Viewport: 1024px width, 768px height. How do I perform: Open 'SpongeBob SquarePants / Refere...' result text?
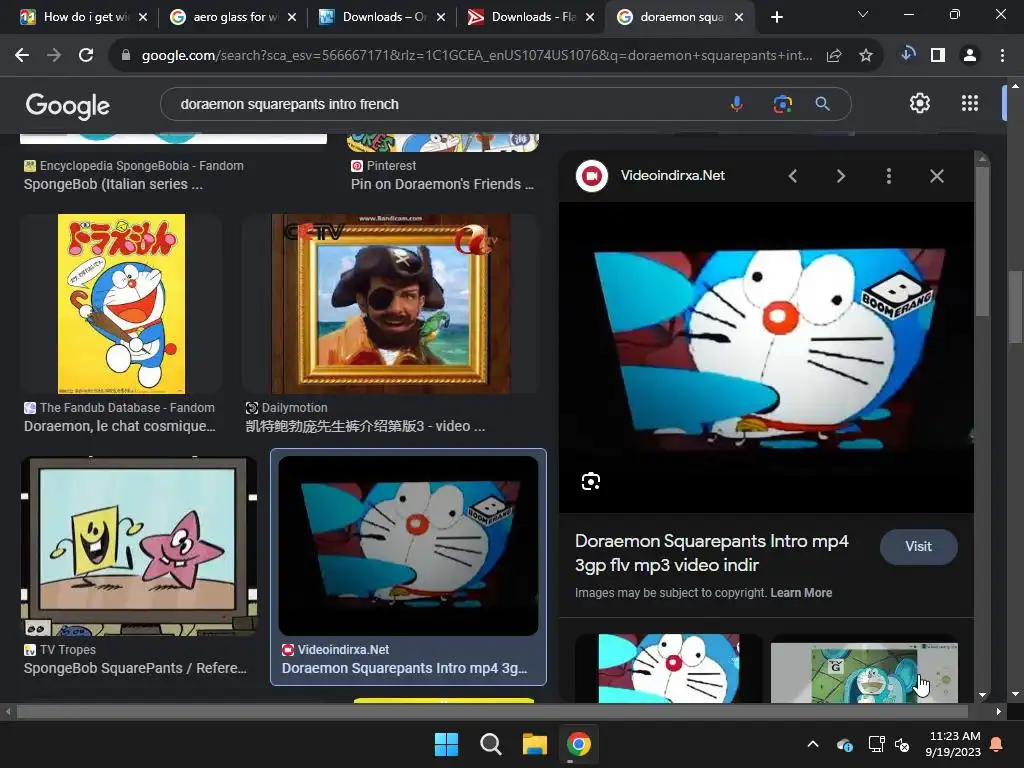(135, 669)
